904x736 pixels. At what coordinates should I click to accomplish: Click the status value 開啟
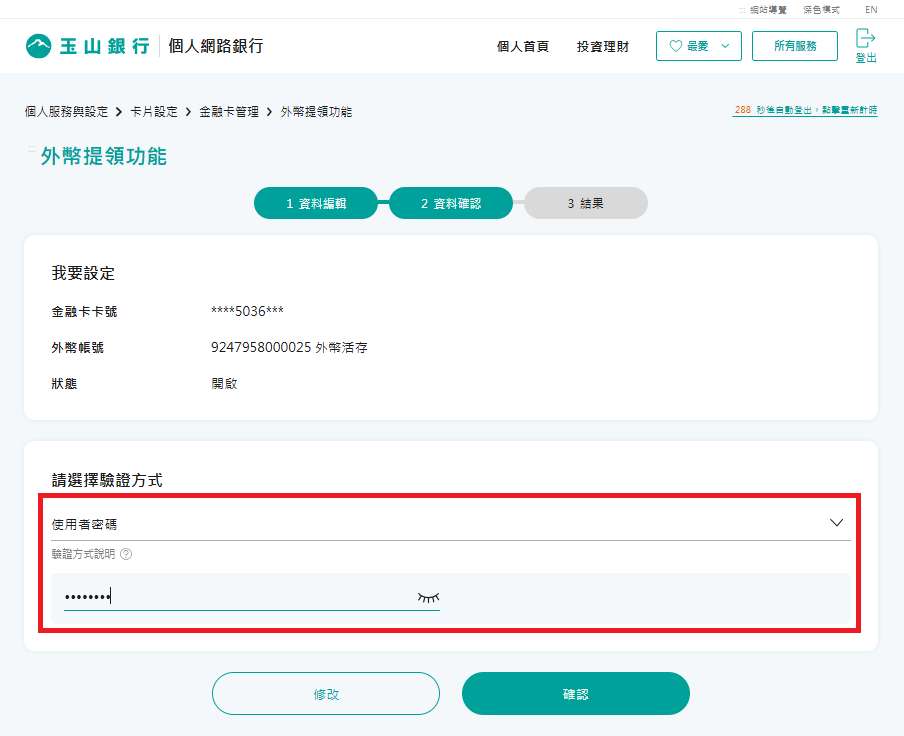pos(224,384)
